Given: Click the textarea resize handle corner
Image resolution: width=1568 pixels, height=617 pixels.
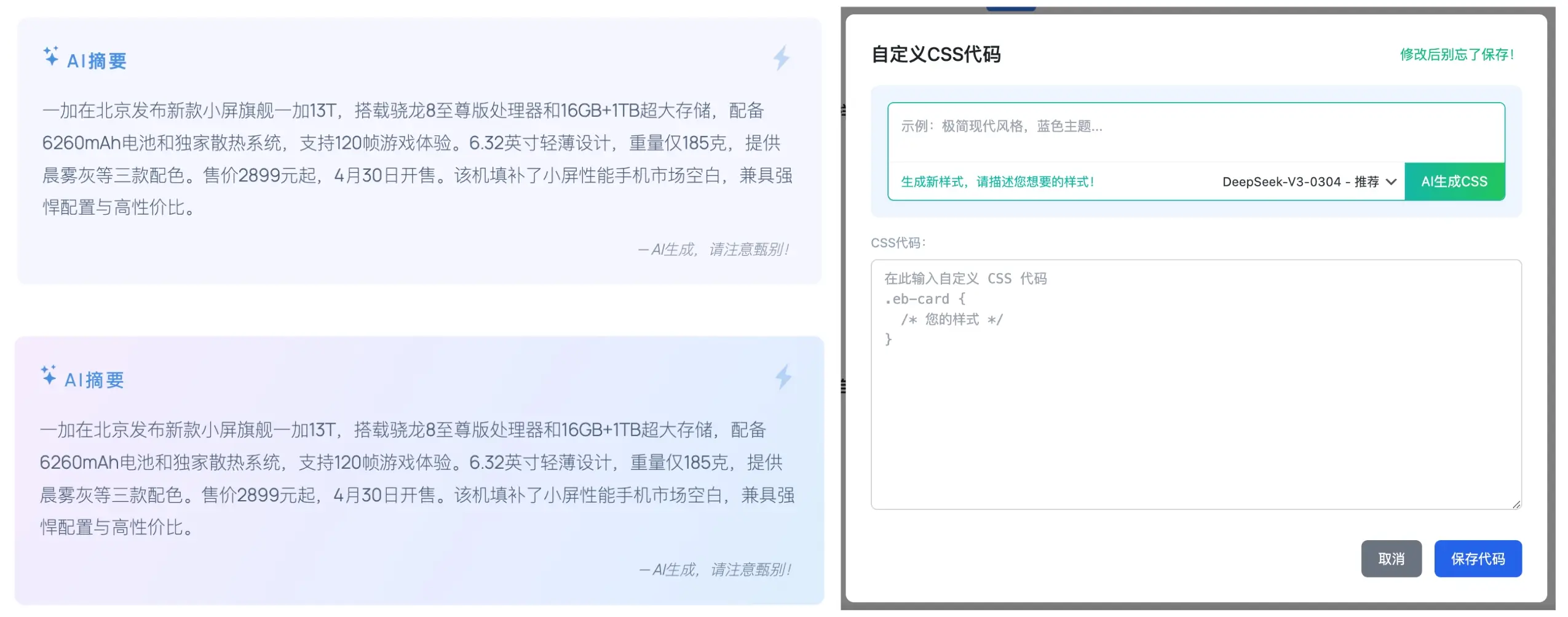Looking at the screenshot, I should click(x=1516, y=504).
